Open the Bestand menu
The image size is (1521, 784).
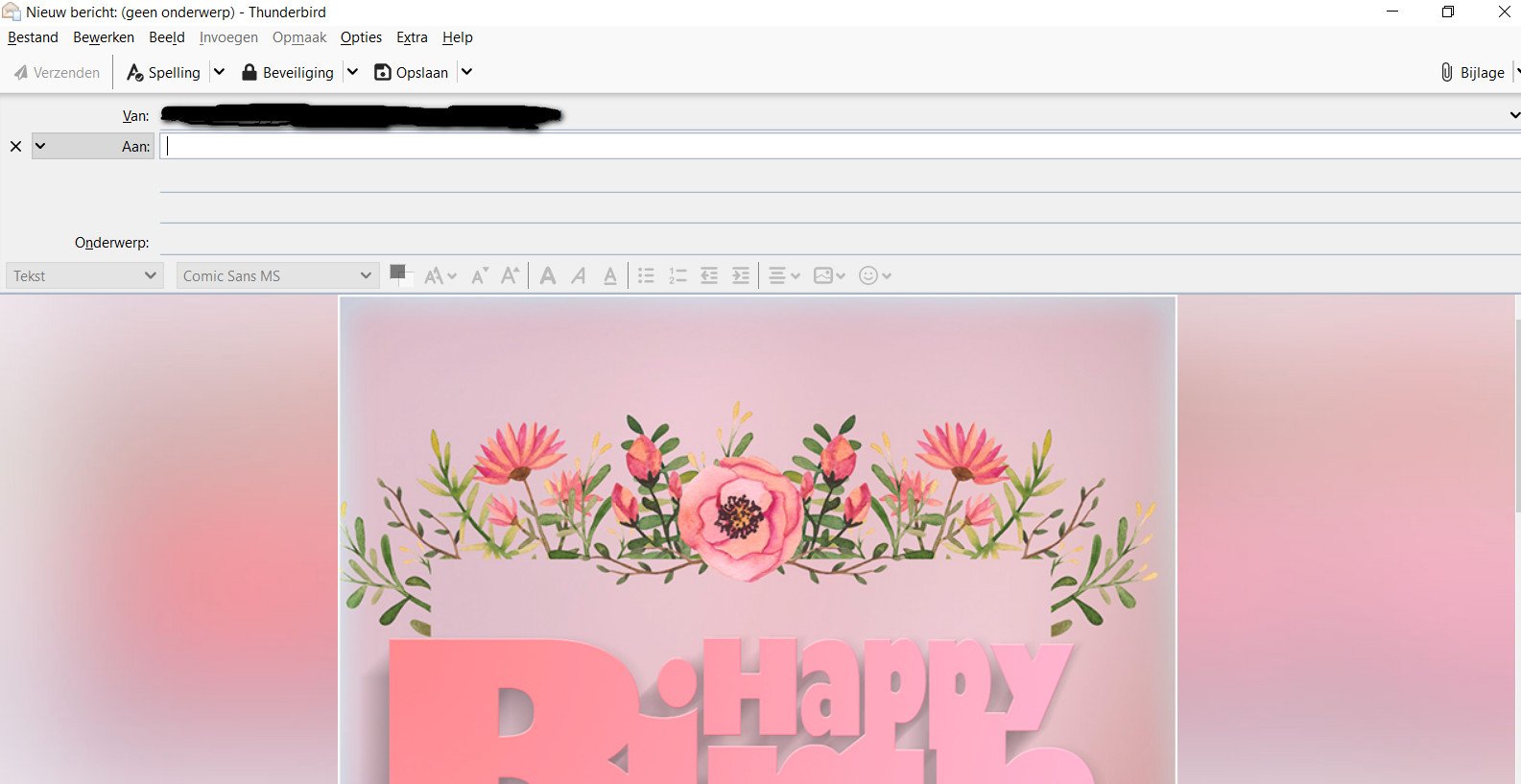33,37
